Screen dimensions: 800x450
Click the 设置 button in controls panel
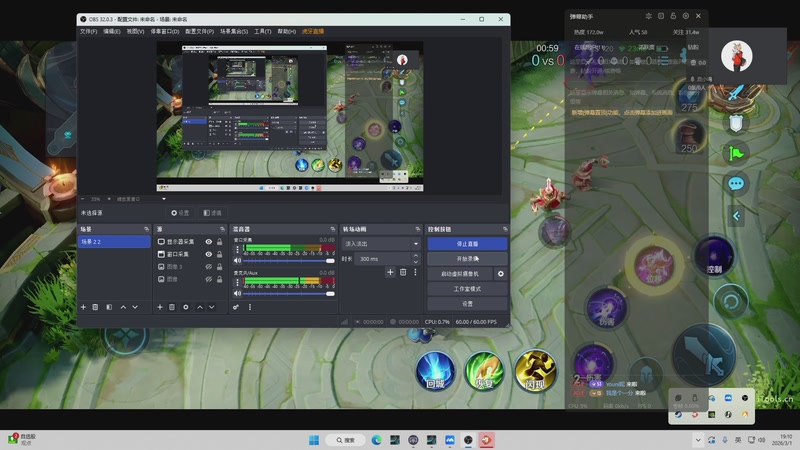point(467,304)
